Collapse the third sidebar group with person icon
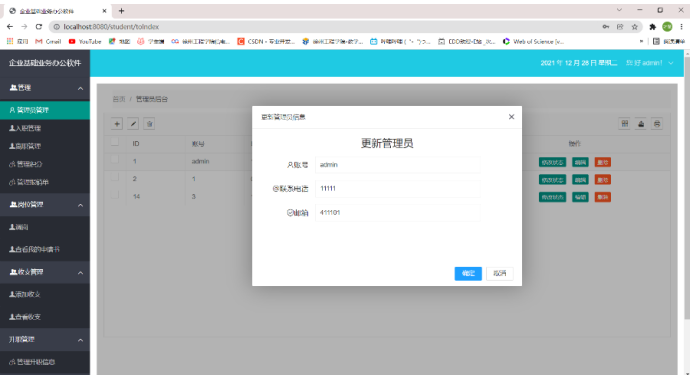The height and width of the screenshot is (375, 690). click(x=45, y=272)
